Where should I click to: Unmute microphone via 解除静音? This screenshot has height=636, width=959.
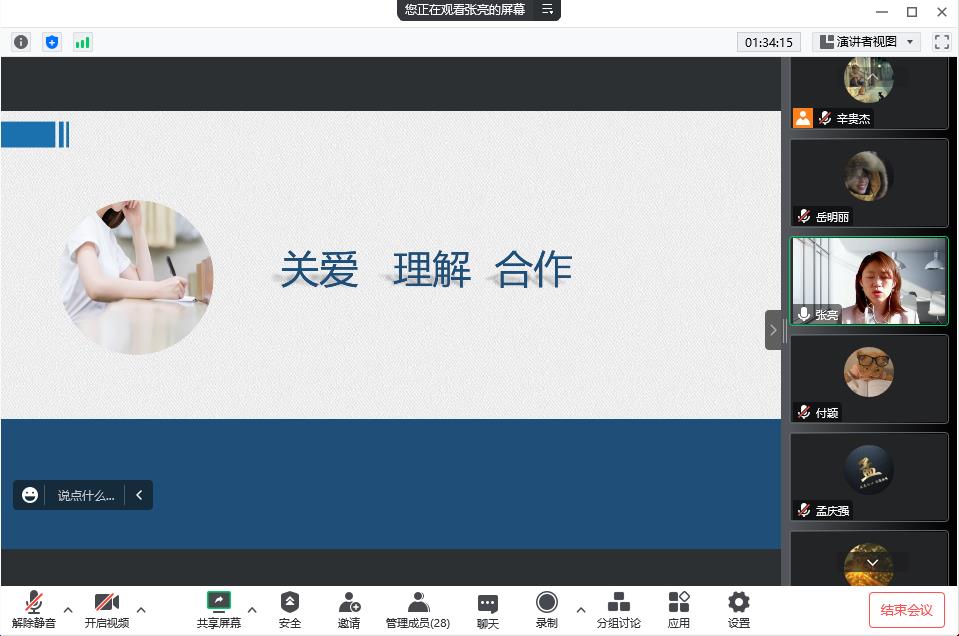tap(34, 610)
